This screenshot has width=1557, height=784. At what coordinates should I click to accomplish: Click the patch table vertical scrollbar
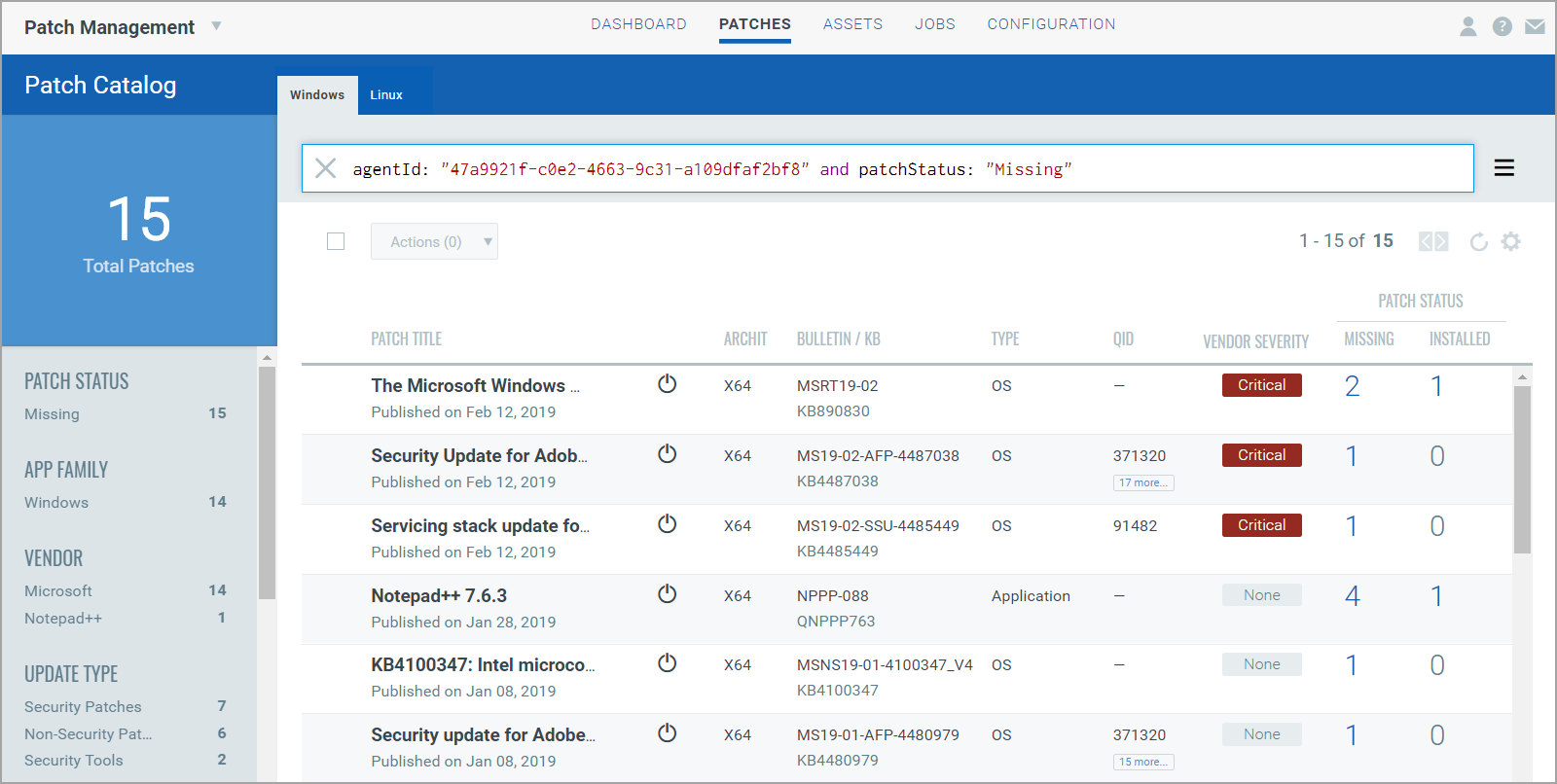click(x=1523, y=470)
